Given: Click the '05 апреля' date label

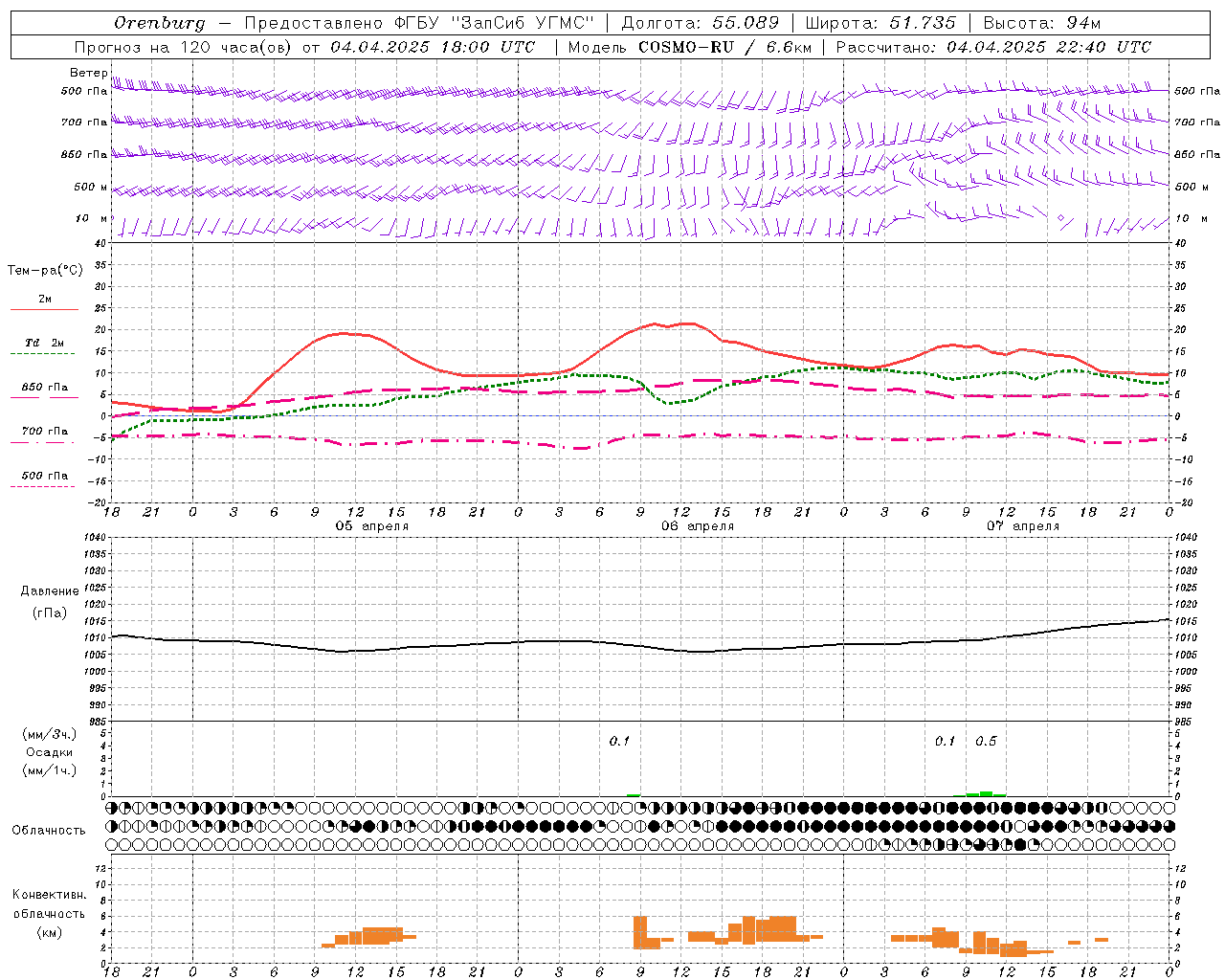Looking at the screenshot, I should tap(372, 526).
